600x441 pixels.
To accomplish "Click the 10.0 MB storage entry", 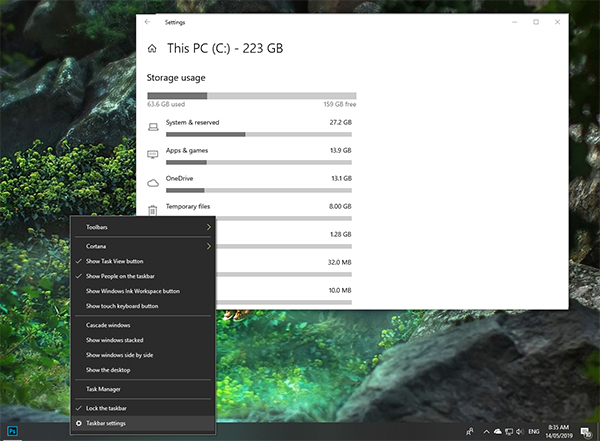I will coord(284,296).
